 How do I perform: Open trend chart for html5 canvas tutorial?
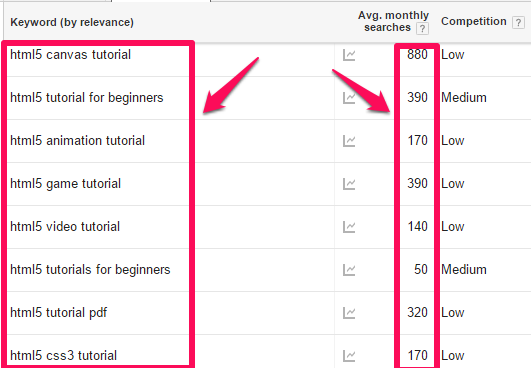tap(349, 55)
